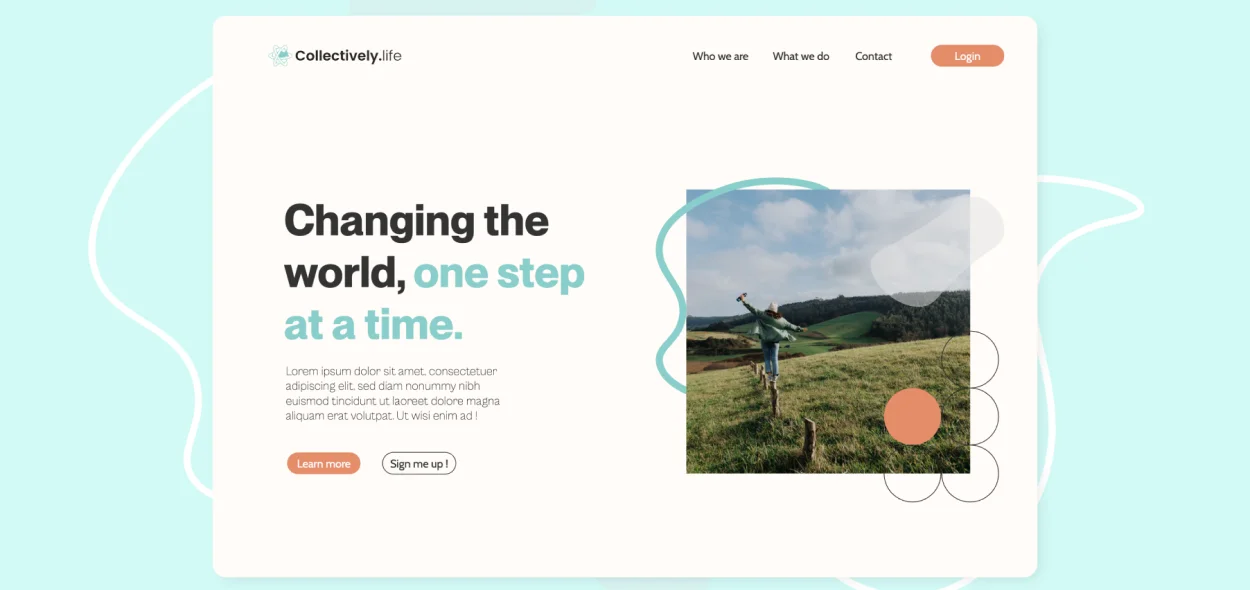Click the nearest wooden post in the photo
This screenshot has height=590, width=1250.
click(x=809, y=440)
